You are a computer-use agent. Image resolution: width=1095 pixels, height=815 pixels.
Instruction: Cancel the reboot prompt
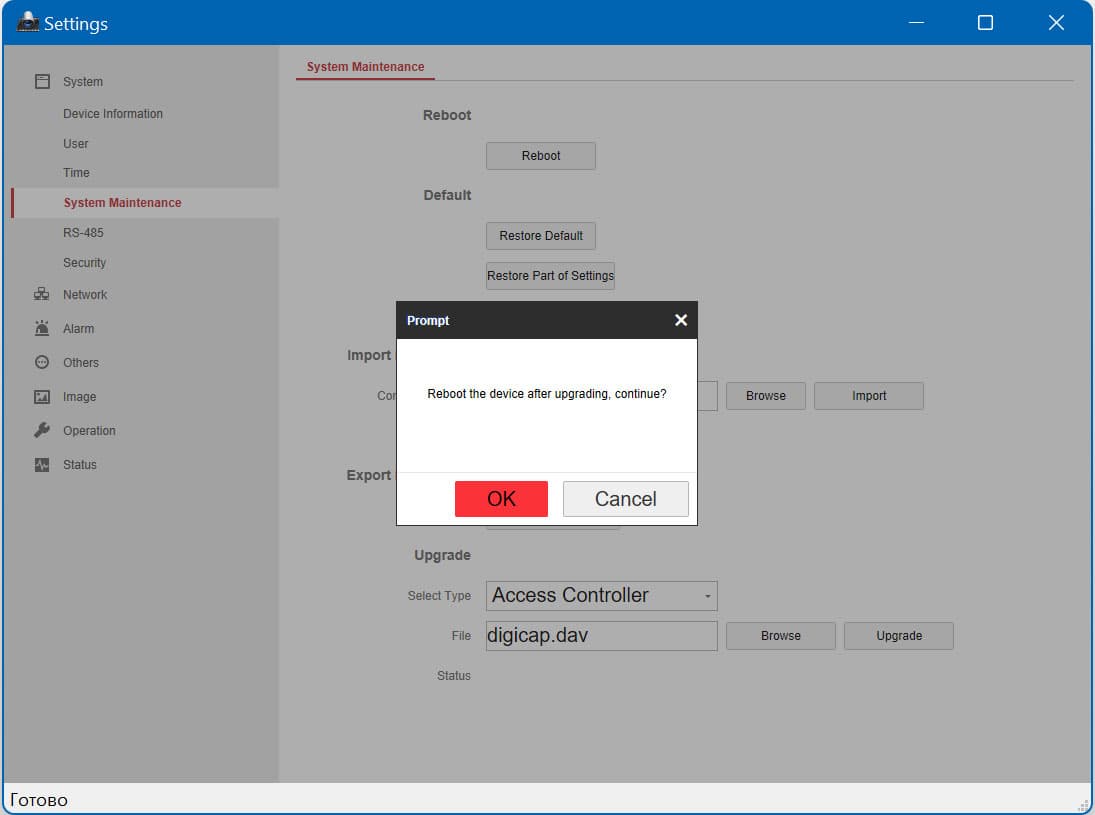tap(626, 499)
